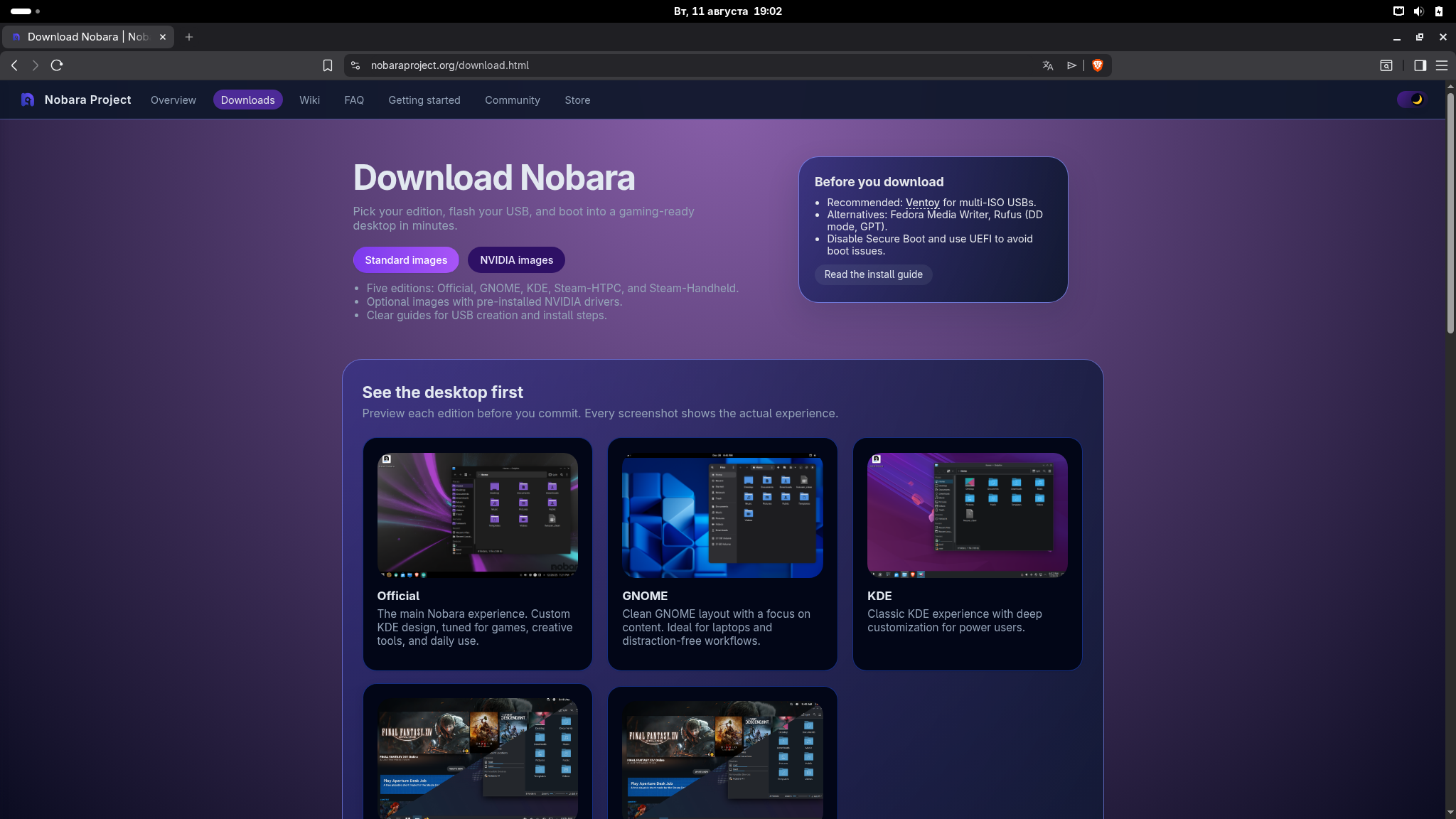Toggle the dark mode moon switch
Screen dimensions: 1456x819
tap(1411, 100)
